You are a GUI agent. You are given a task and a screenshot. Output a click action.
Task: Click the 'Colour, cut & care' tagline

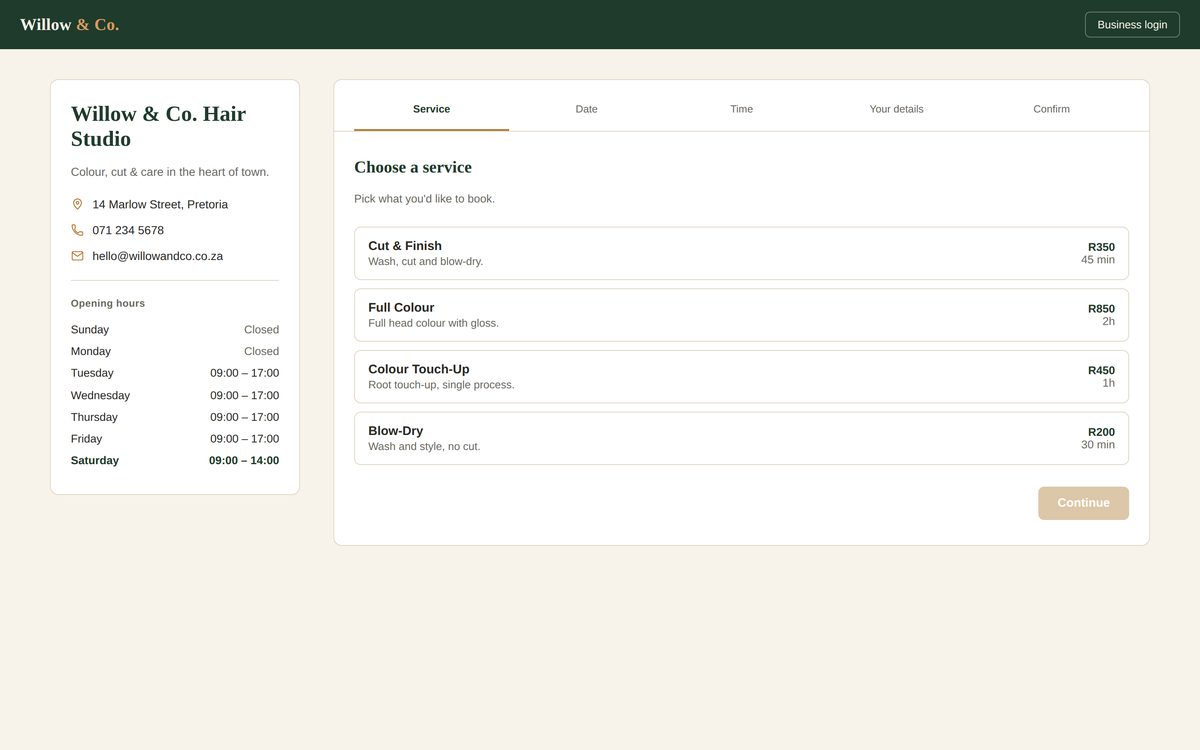[170, 172]
